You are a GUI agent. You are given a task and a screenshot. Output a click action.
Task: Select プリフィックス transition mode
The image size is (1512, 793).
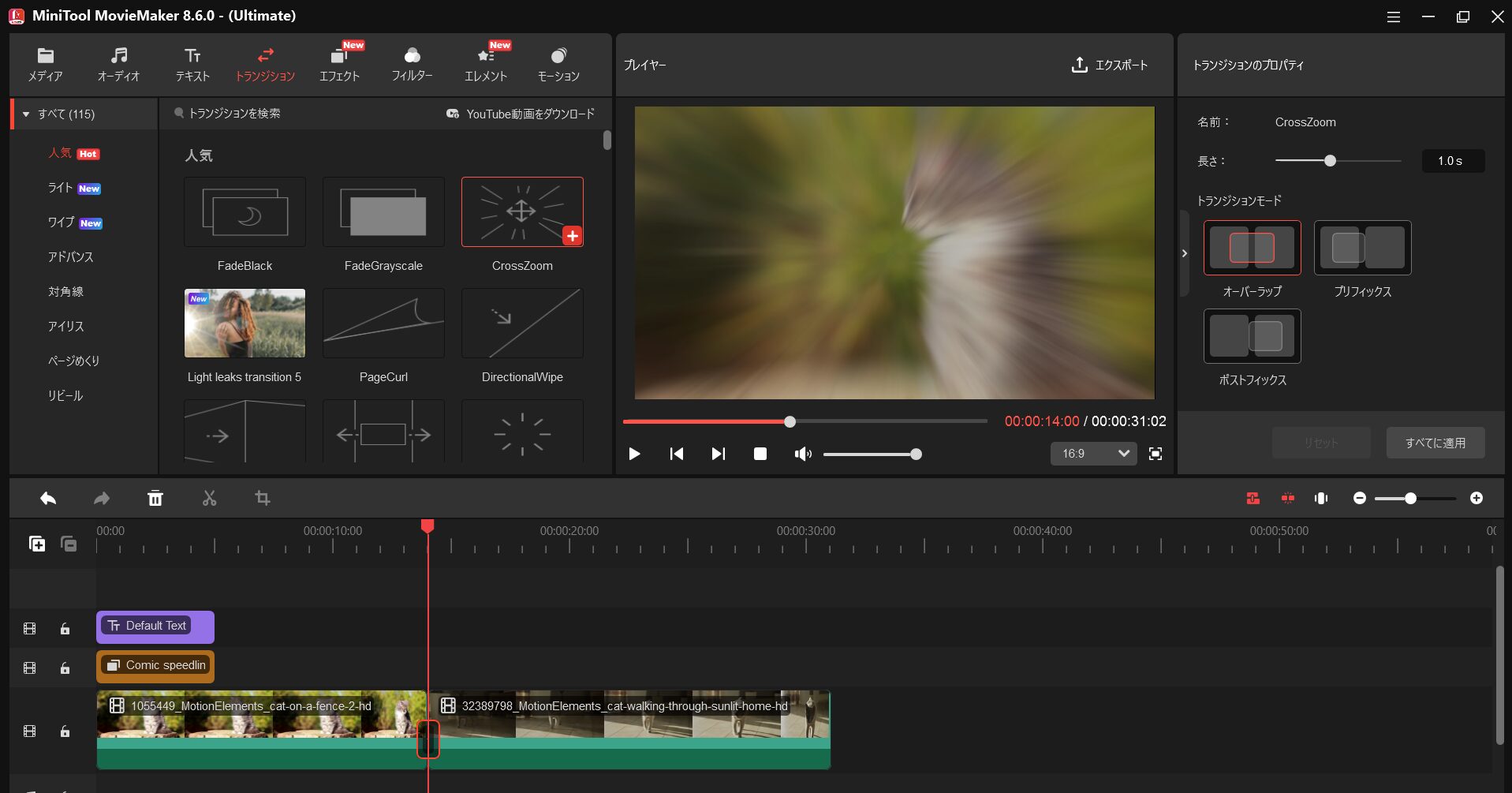click(1363, 248)
